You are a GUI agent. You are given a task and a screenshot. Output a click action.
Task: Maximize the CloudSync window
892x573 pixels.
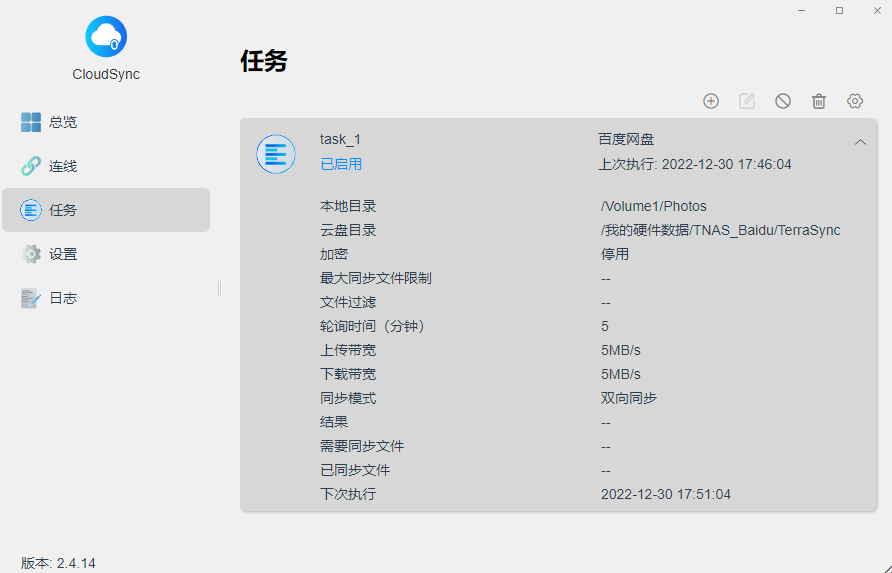[839, 10]
